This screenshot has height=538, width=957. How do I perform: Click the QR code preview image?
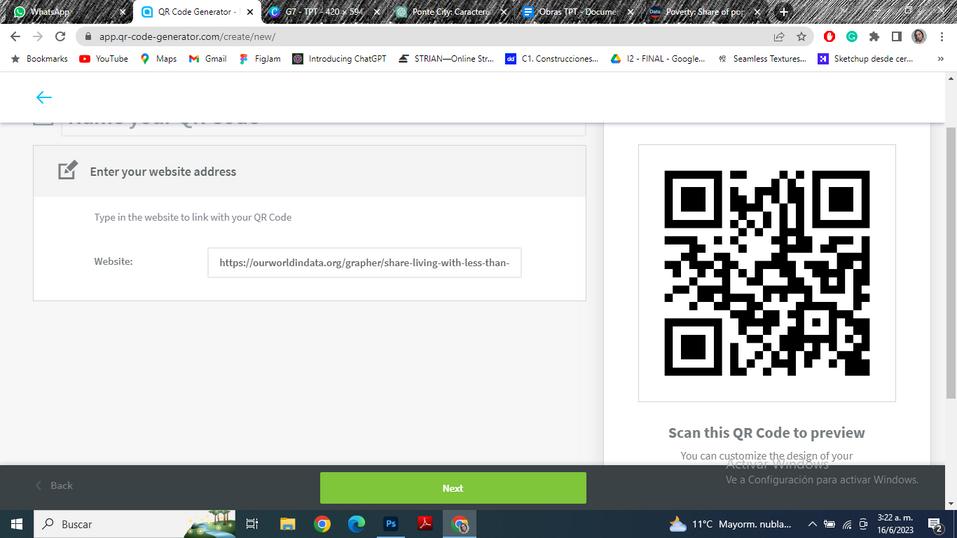(x=767, y=273)
